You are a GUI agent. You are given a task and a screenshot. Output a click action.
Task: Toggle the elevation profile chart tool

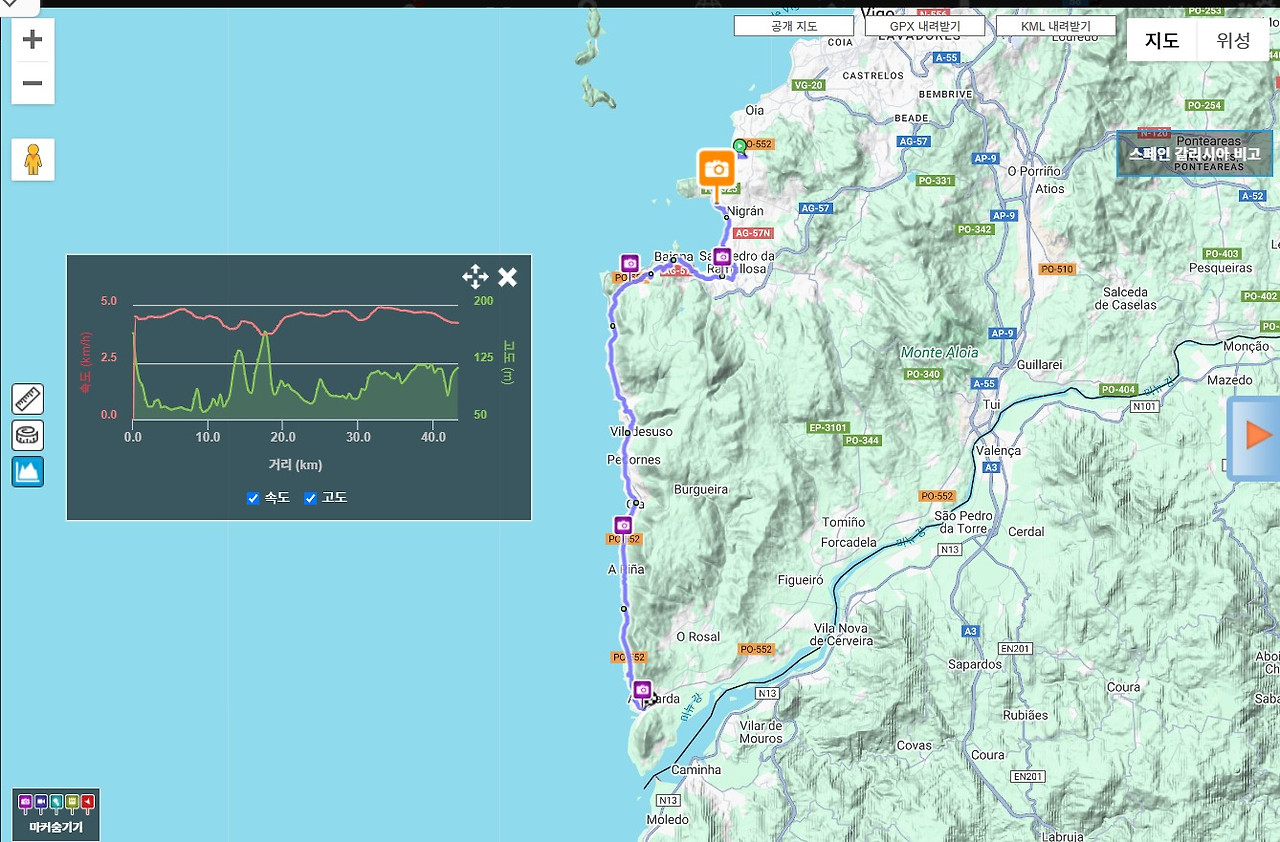pyautogui.click(x=28, y=471)
